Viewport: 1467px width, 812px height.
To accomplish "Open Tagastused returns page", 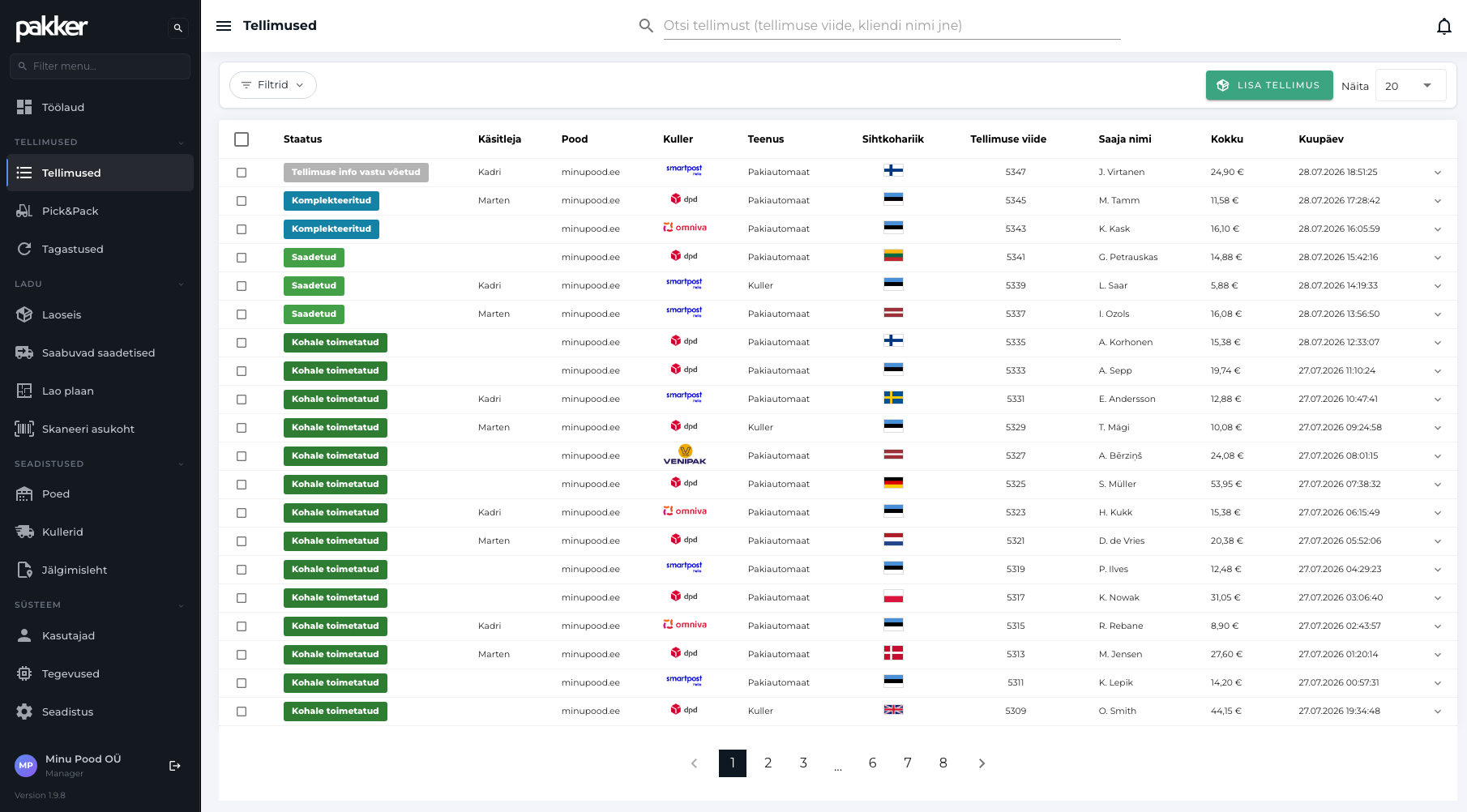I will point(100,249).
